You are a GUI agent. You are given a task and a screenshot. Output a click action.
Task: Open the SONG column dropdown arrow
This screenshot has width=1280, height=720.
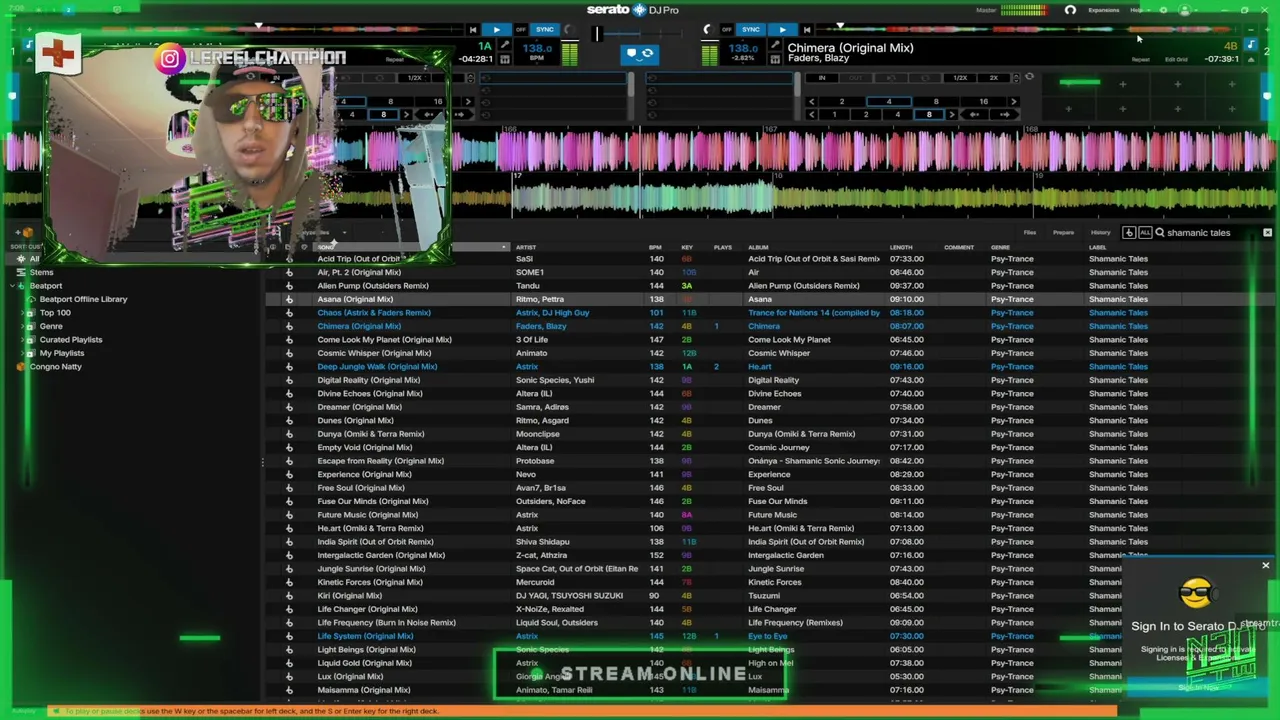coord(504,247)
